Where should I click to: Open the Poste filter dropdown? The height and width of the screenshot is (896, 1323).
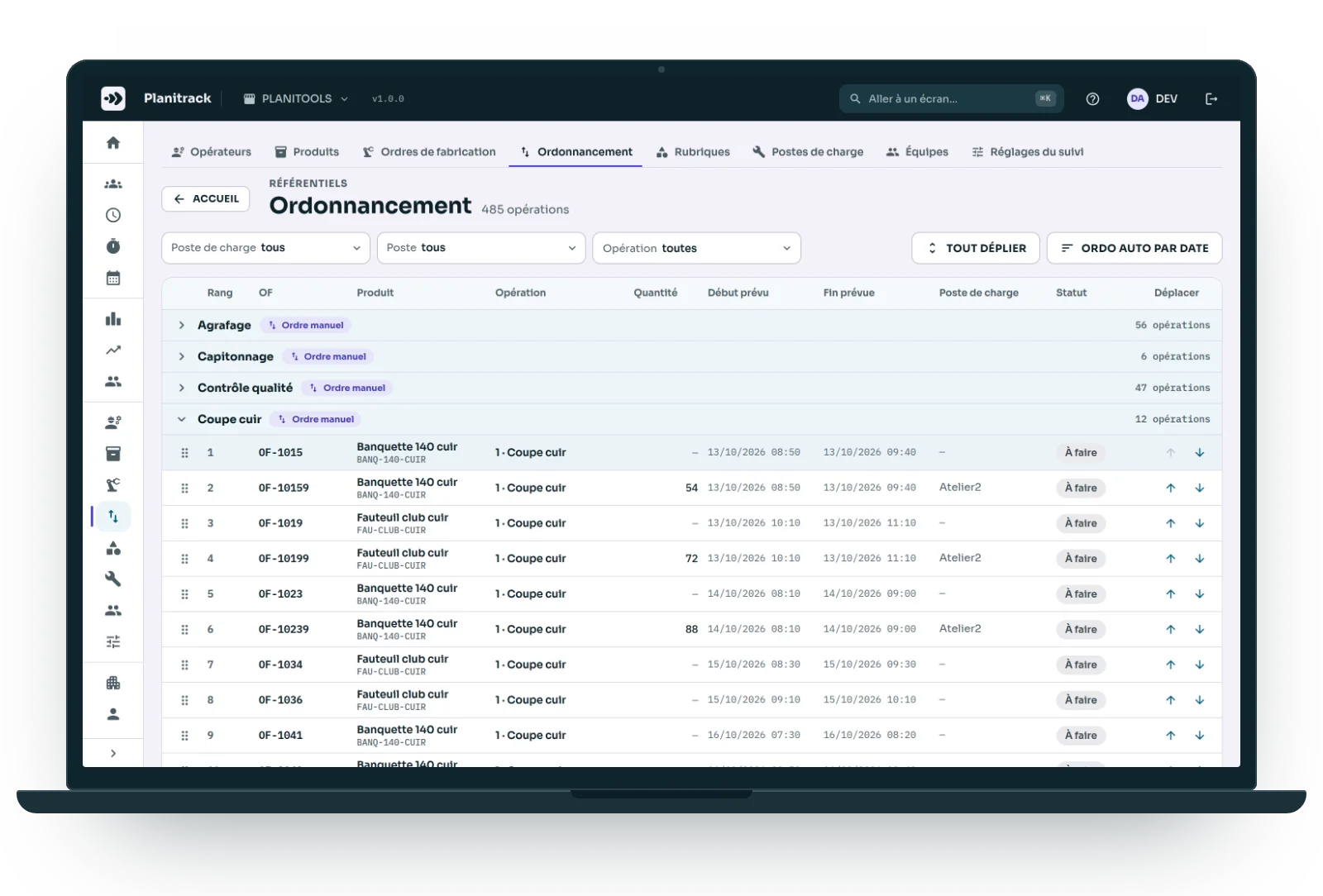pos(481,248)
